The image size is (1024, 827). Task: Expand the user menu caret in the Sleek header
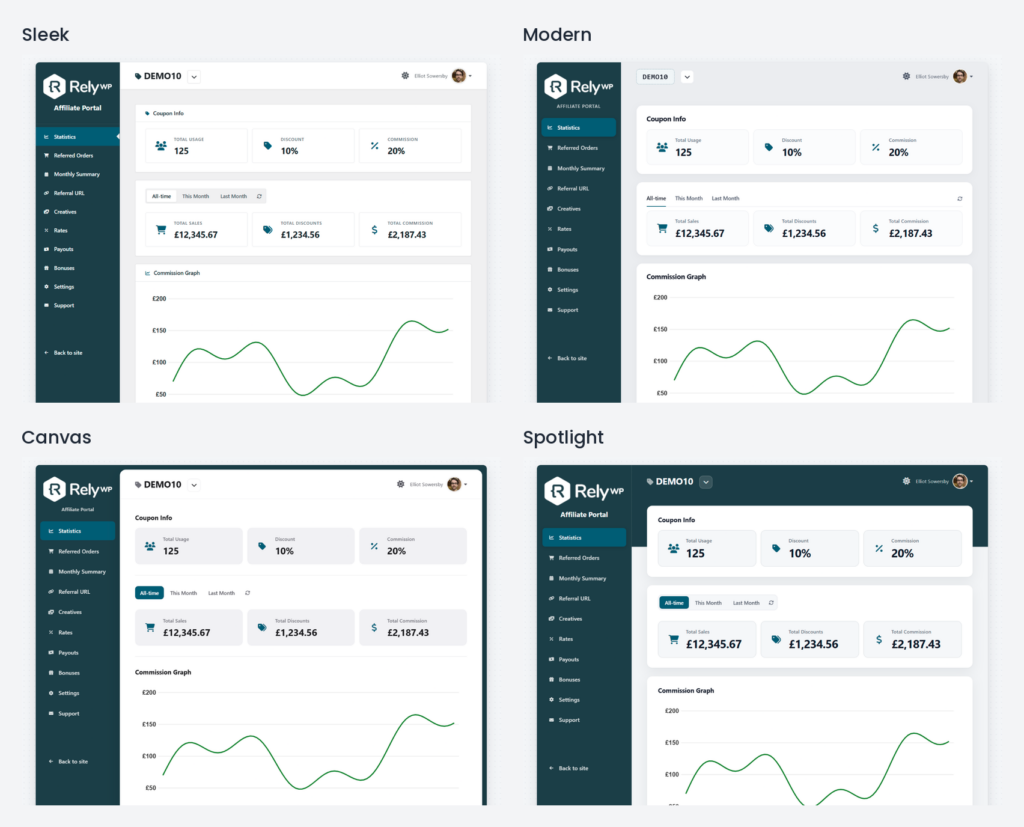click(x=470, y=76)
